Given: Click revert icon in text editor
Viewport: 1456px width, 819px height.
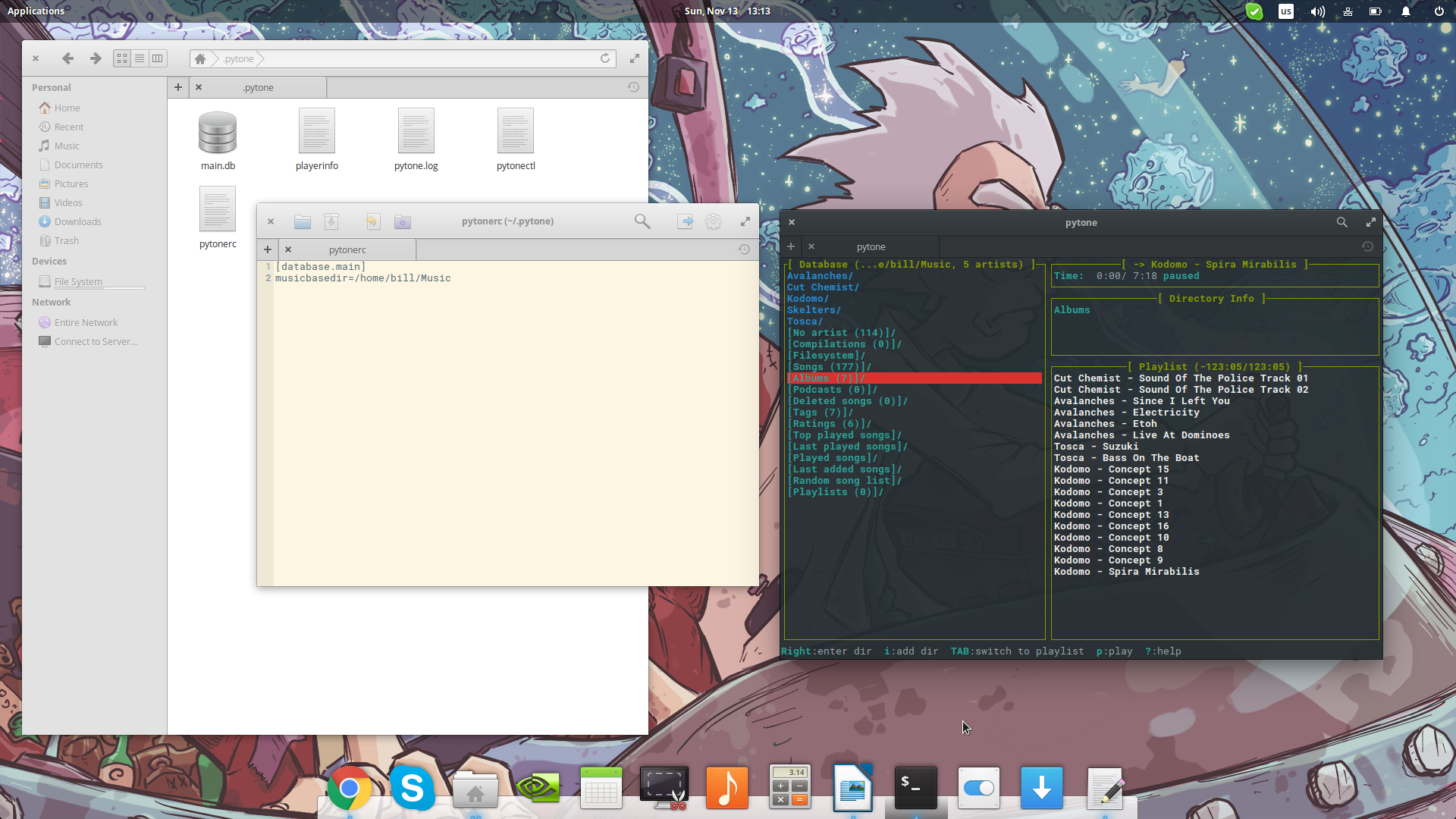Looking at the screenshot, I should [x=372, y=221].
